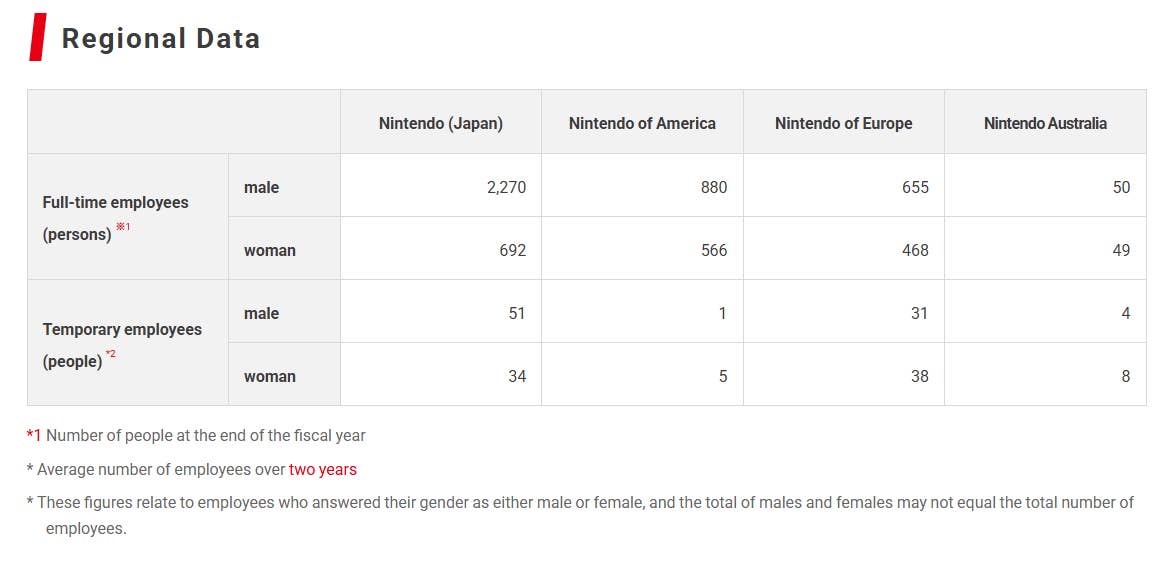This screenshot has height=571, width=1176.
Task: Select the Nintendo of America column header
Action: [x=642, y=123]
